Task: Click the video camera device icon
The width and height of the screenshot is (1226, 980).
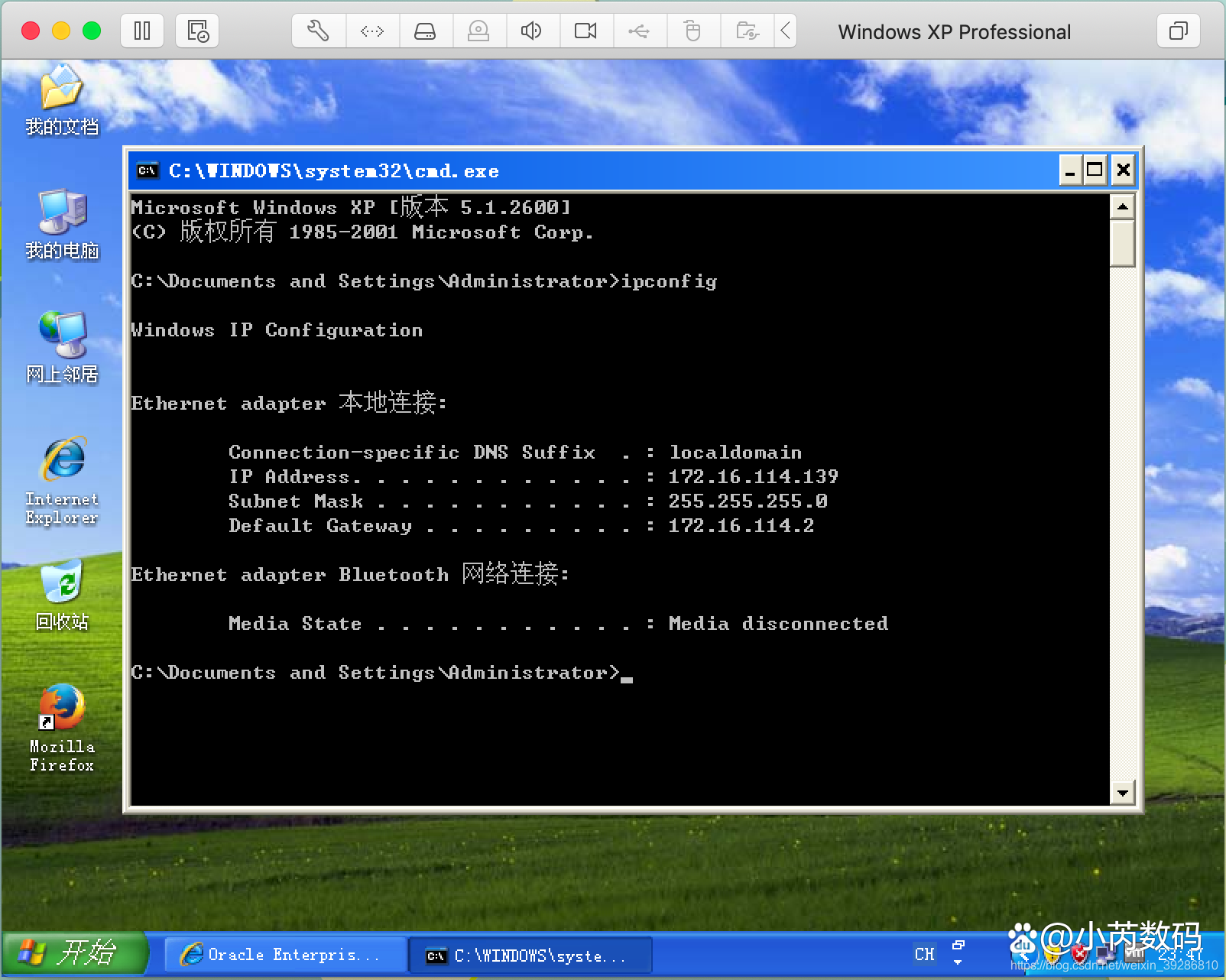Action: point(585,31)
